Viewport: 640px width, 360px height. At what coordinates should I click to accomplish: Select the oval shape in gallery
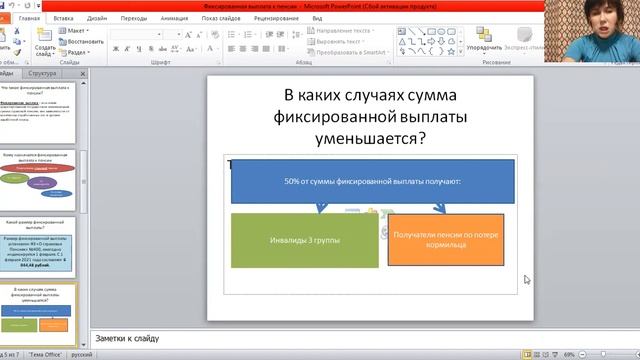[x=441, y=31]
